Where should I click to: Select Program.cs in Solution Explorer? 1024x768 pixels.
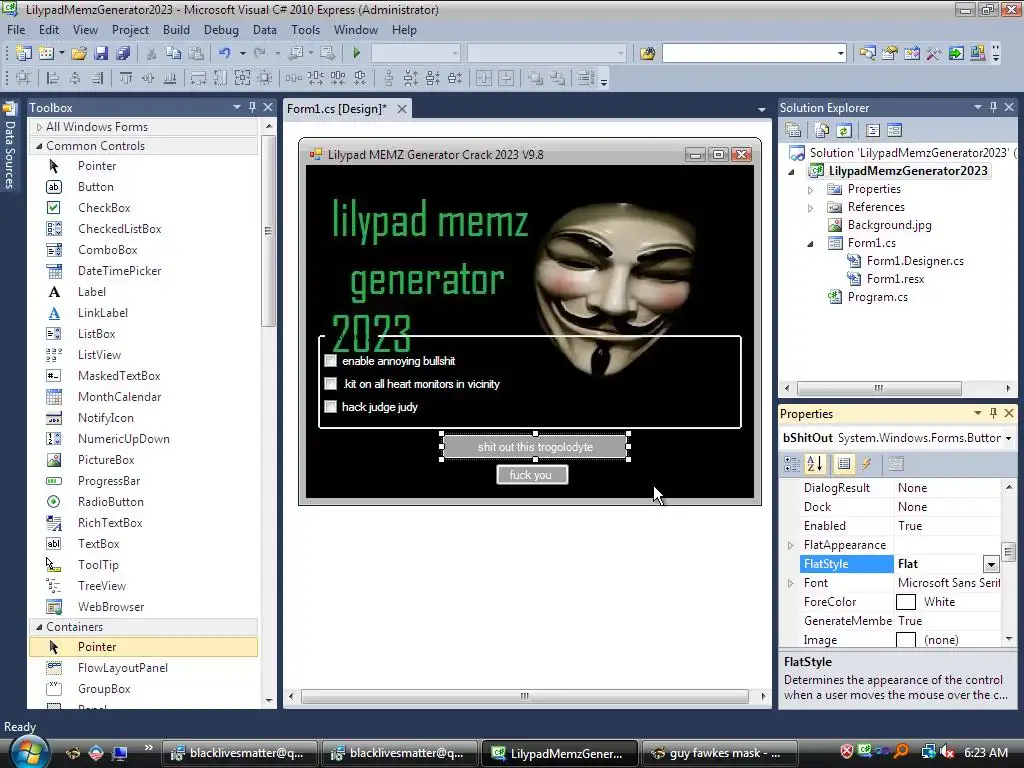click(878, 297)
